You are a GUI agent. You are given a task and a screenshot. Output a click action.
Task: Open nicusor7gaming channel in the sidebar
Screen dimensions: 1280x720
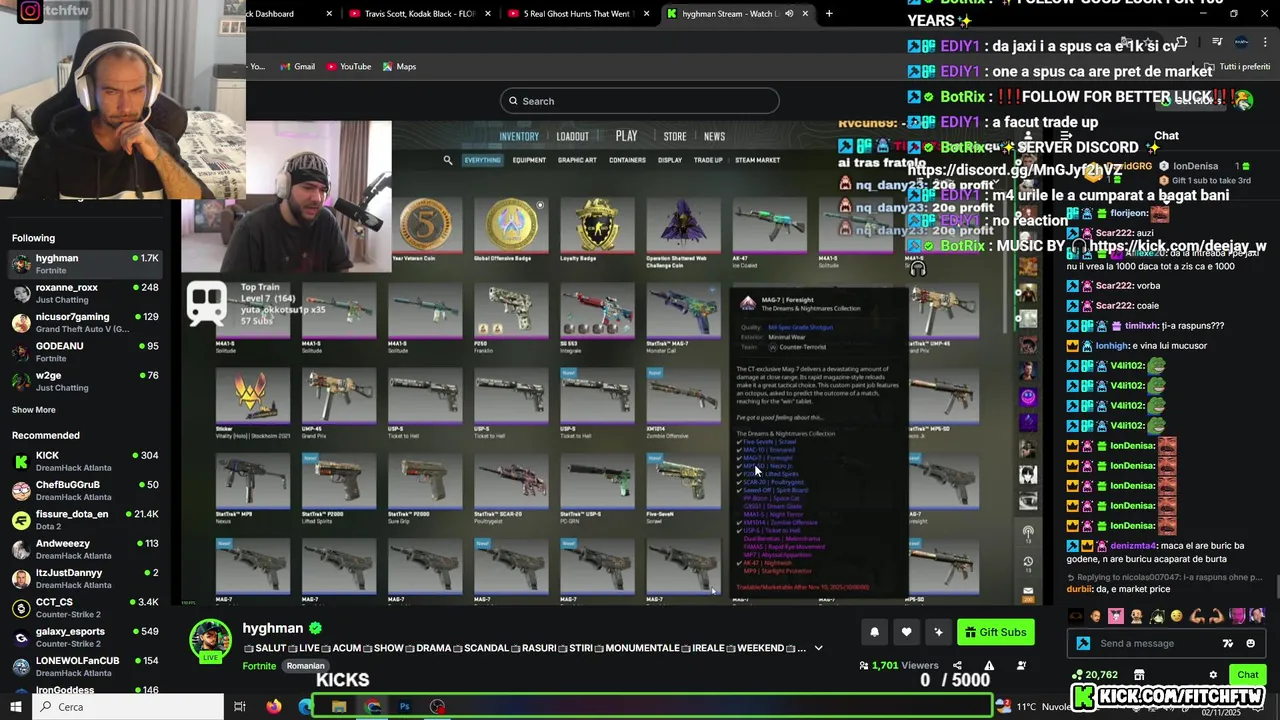[85, 322]
